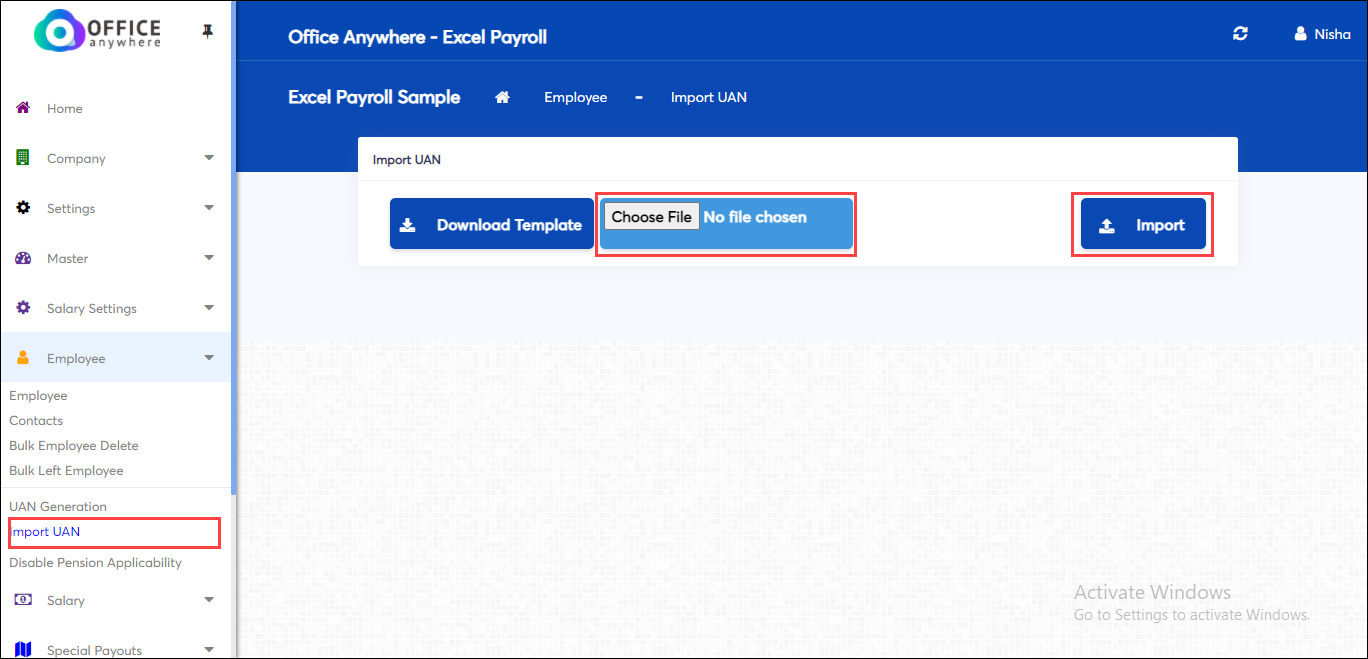1368x659 pixels.
Task: Open the Master menu label
Action: (68, 259)
